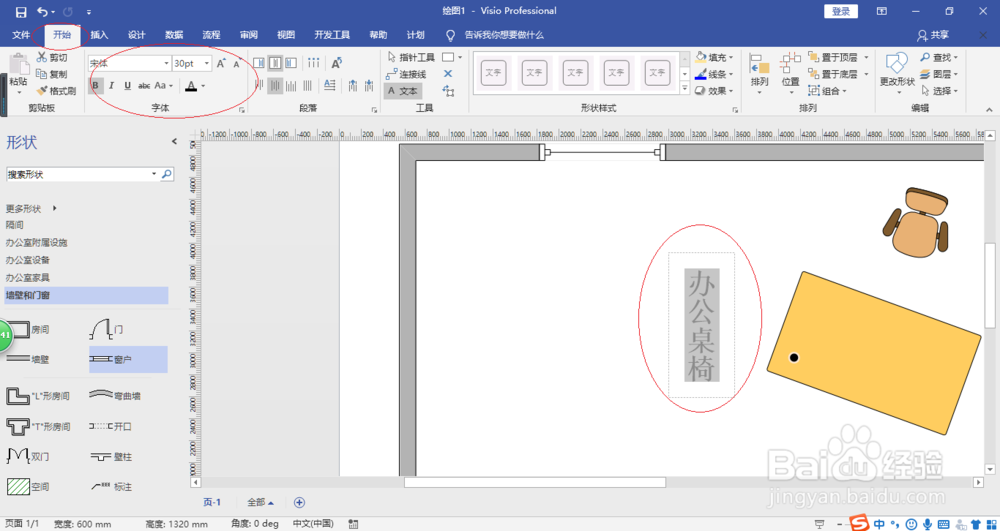This screenshot has height=531, width=1000.
Task: Decrease font size with the smaller A icon
Action: (x=236, y=63)
